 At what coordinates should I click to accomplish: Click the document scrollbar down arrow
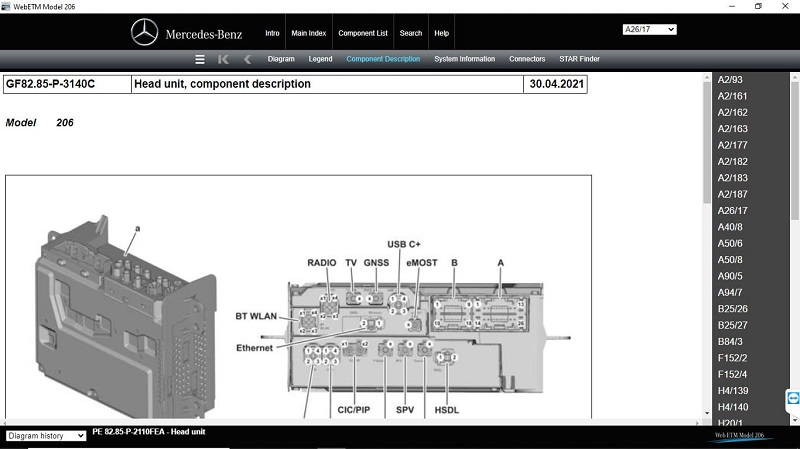707,413
